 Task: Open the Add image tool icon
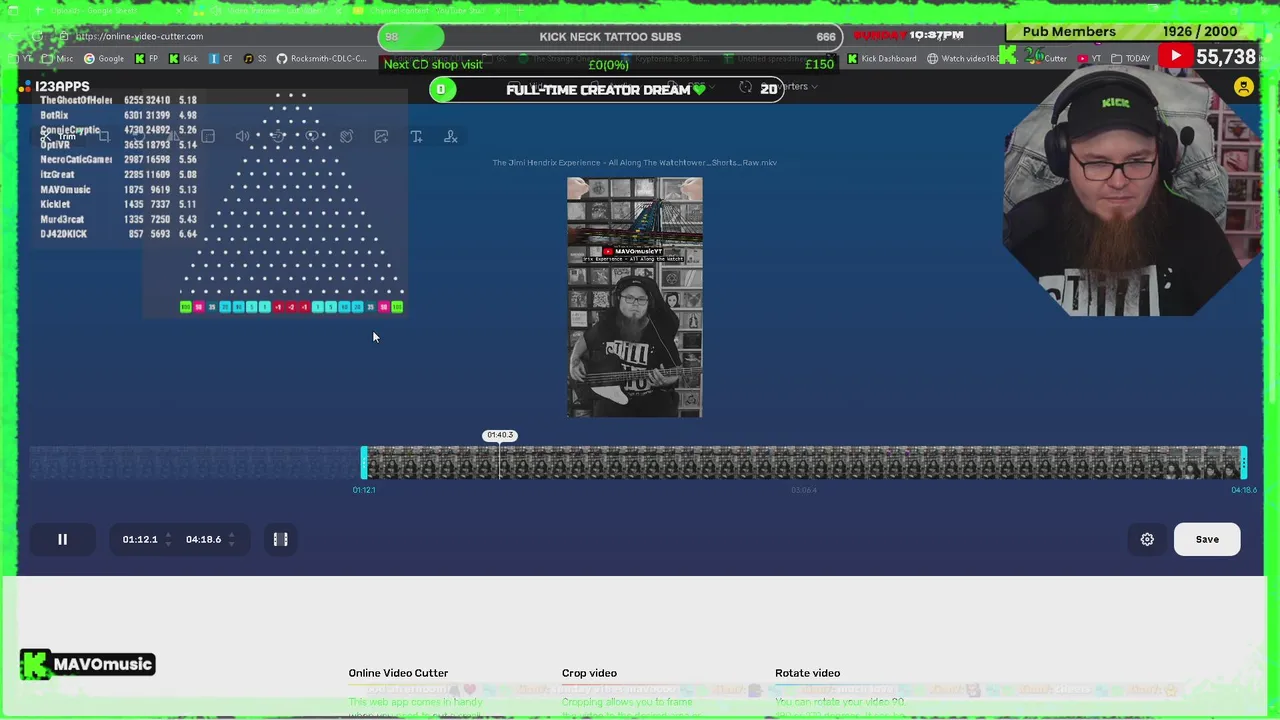pyautogui.click(x=381, y=136)
